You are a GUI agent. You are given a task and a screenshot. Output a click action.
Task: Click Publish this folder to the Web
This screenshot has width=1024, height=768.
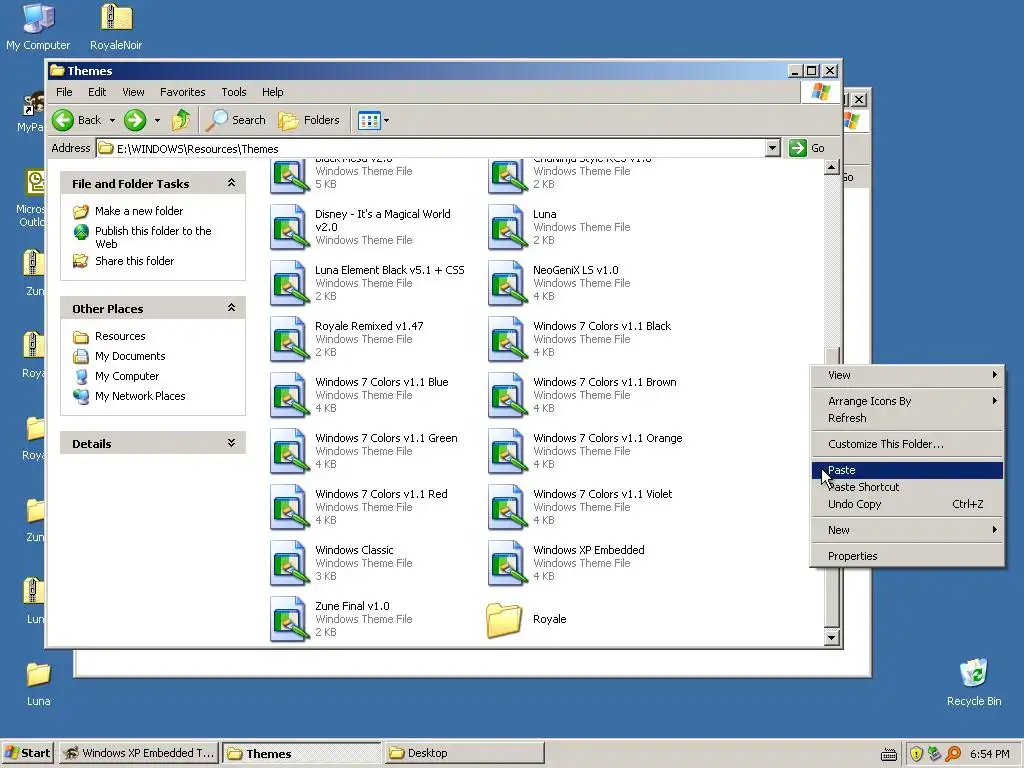click(x=153, y=237)
